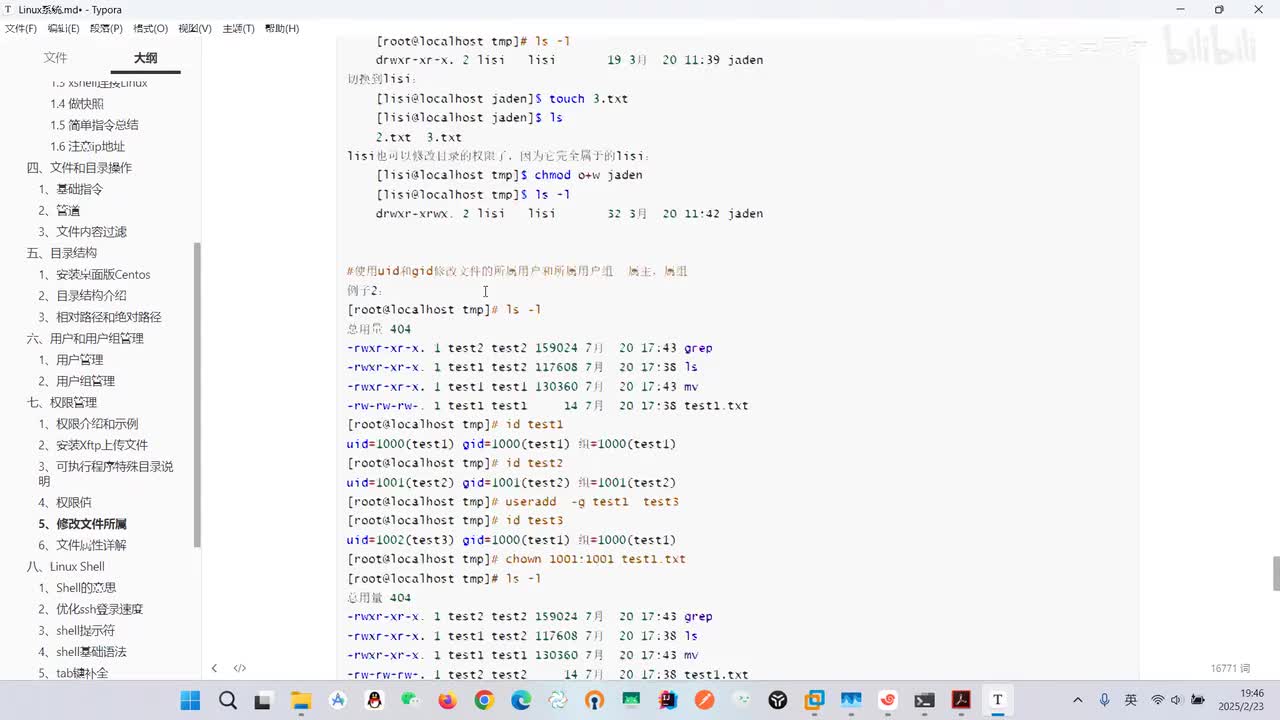Go to outline heading 七、权限管理
Image resolution: width=1280 pixels, height=720 pixels.
click(62, 402)
